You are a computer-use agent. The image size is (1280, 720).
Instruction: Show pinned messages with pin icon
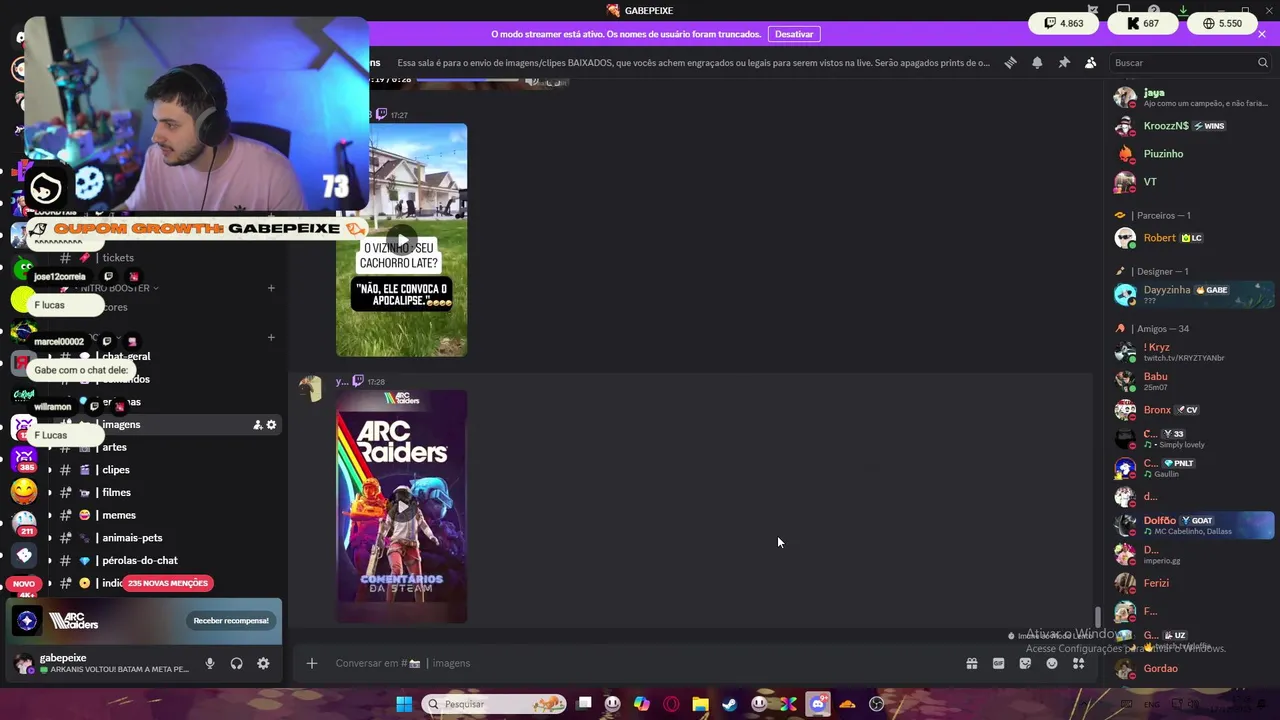pyautogui.click(x=1064, y=62)
